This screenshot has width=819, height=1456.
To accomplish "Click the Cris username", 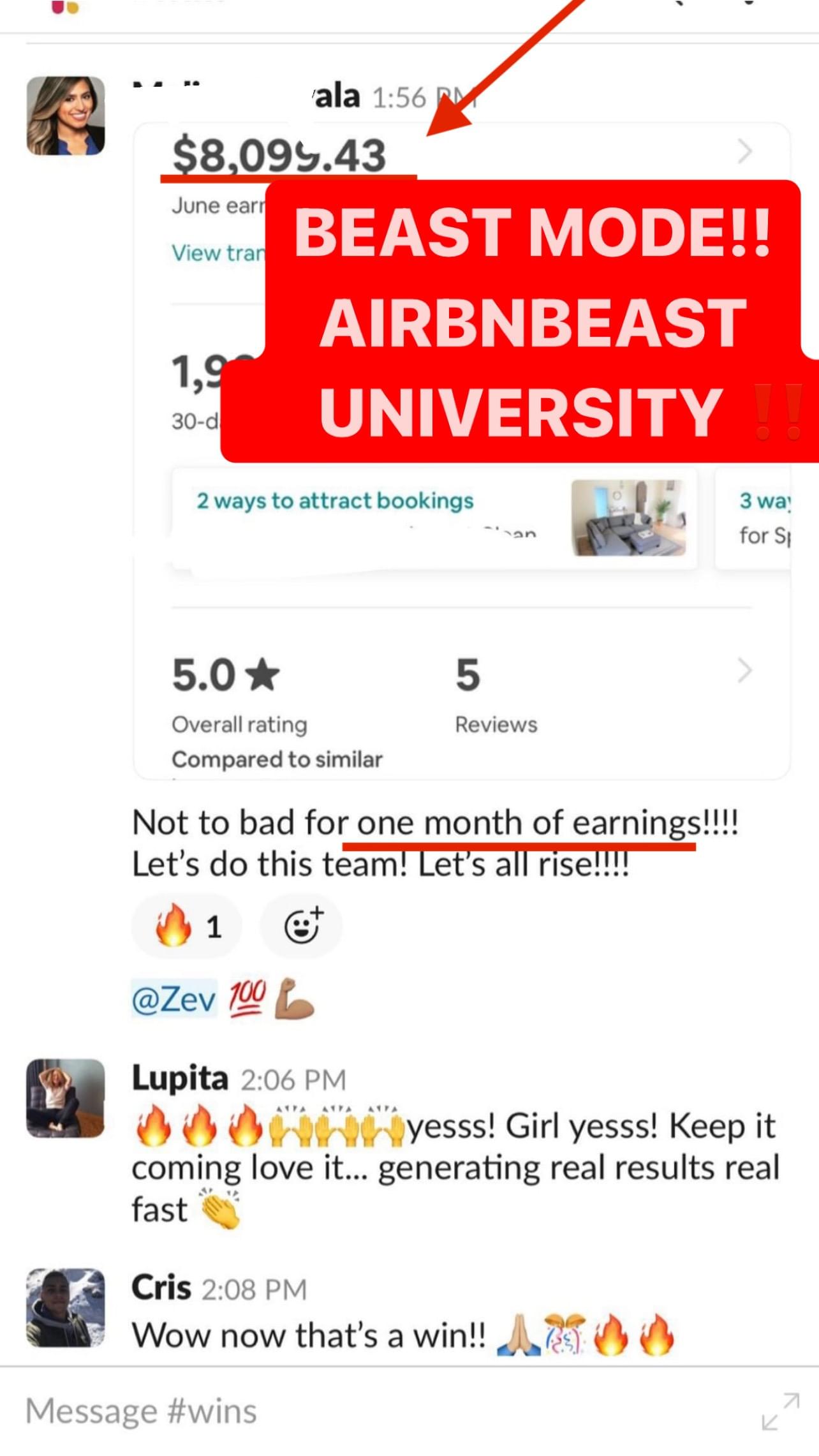I will point(161,1288).
